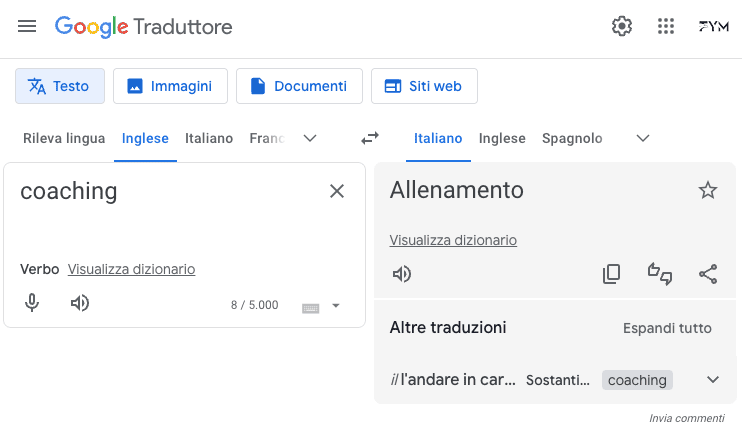Screen dimensions: 742x430
Task: Open the settings gear
Action: click(621, 26)
